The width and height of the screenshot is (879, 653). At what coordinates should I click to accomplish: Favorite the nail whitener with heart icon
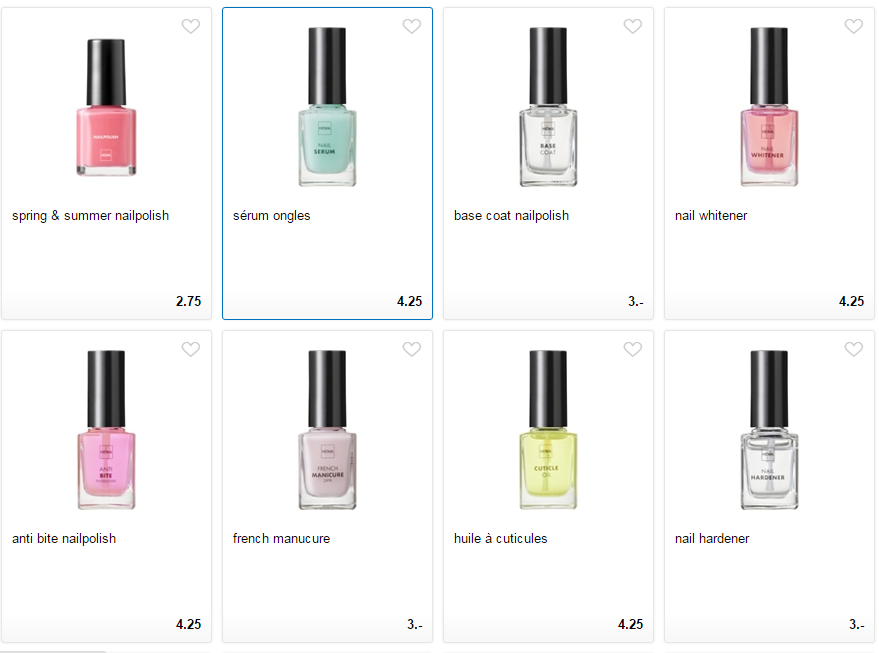click(x=853, y=26)
